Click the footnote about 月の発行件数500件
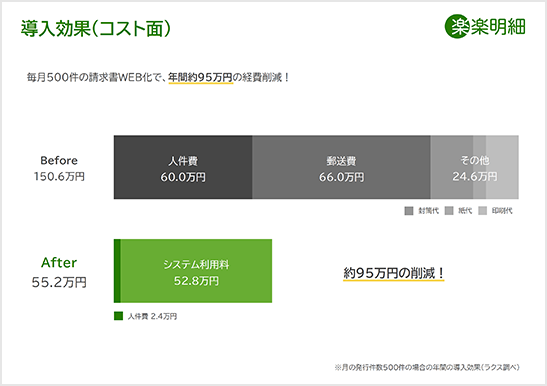 427,367
